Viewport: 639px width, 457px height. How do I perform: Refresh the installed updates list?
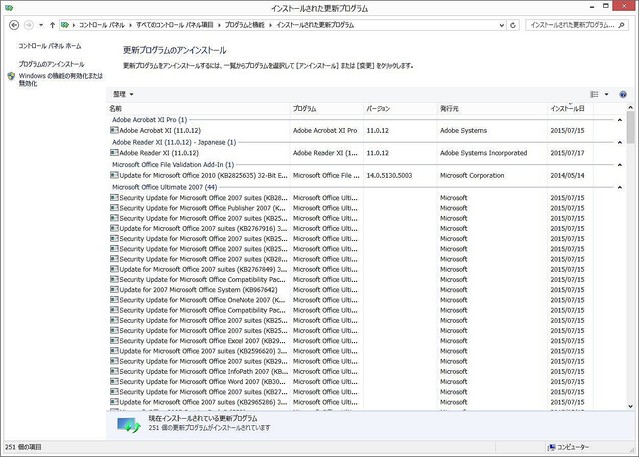[x=513, y=25]
